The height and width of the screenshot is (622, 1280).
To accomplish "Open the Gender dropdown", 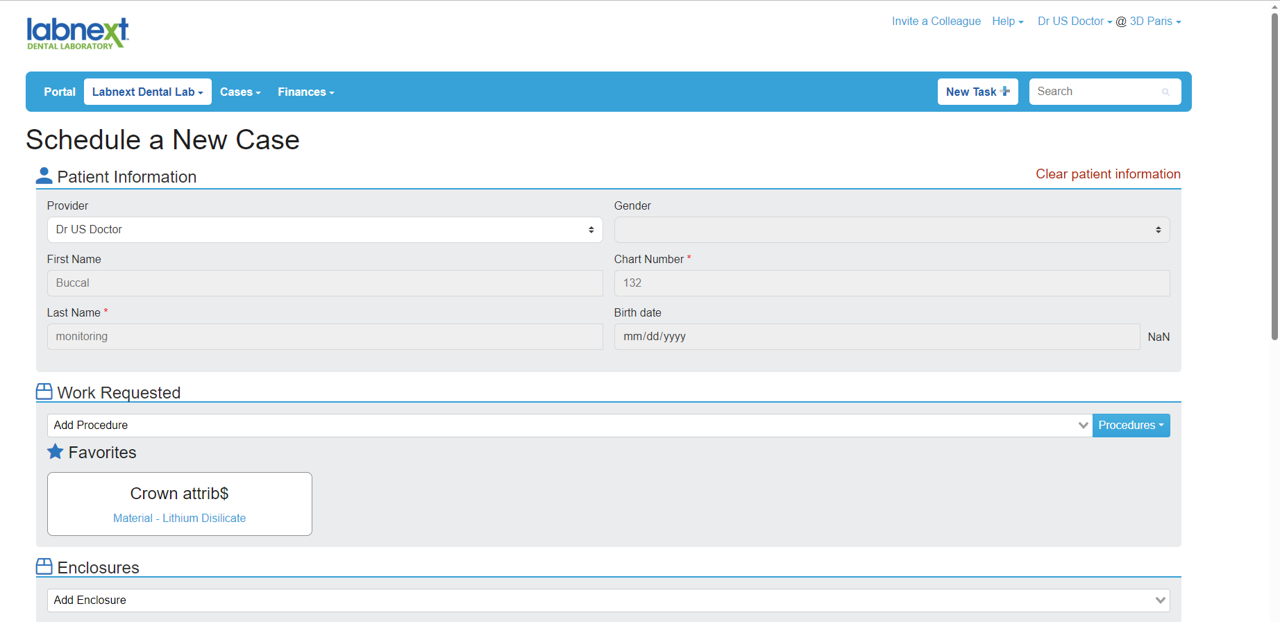I will pos(891,230).
